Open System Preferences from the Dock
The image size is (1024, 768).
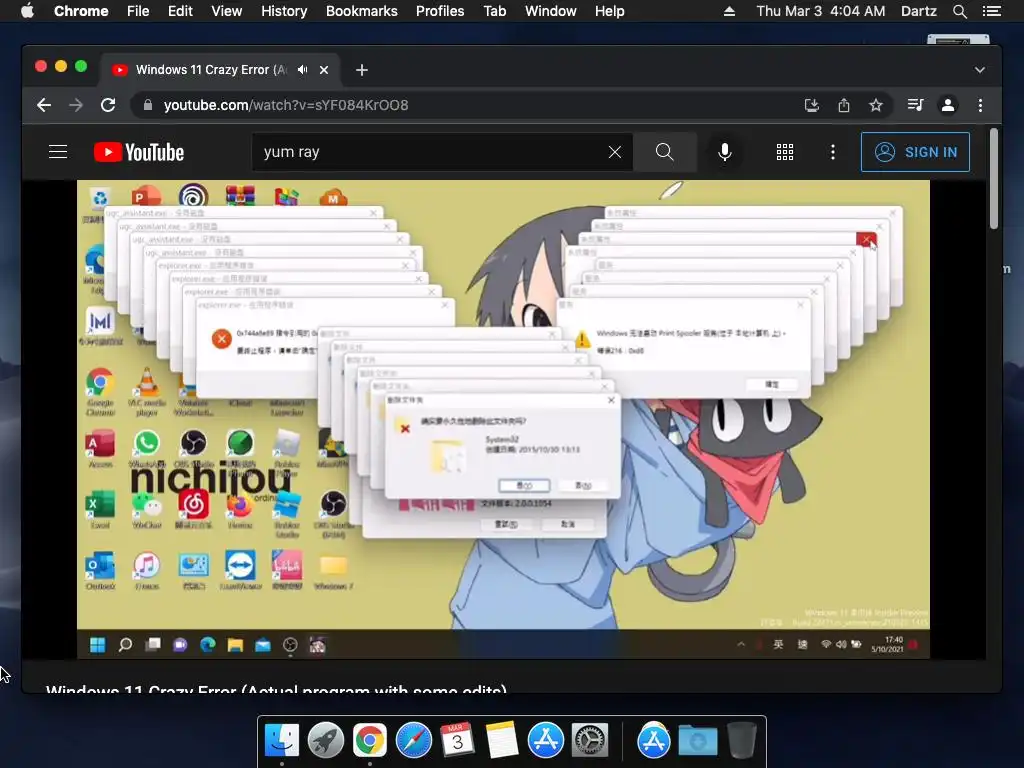coord(590,741)
